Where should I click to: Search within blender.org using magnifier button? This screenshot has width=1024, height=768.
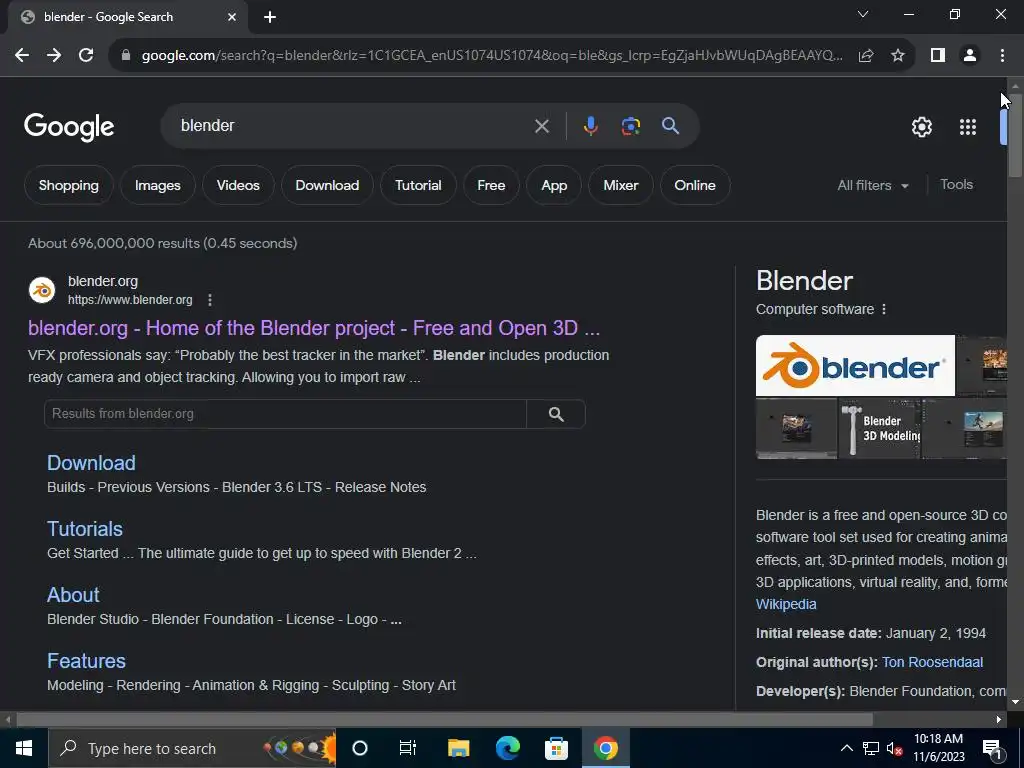pyautogui.click(x=556, y=414)
